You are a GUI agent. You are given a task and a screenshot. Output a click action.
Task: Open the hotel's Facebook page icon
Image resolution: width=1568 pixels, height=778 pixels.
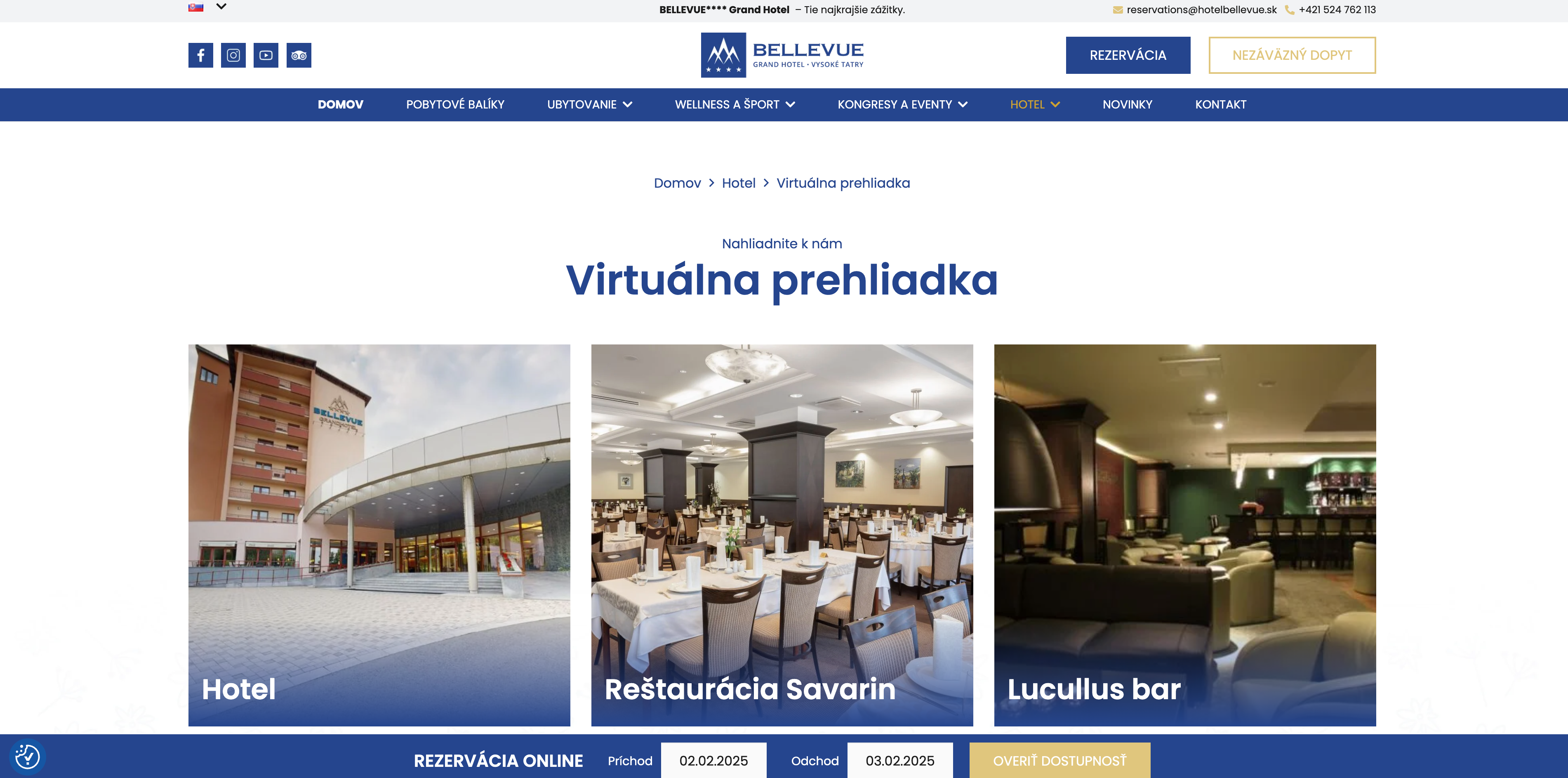[x=200, y=55]
